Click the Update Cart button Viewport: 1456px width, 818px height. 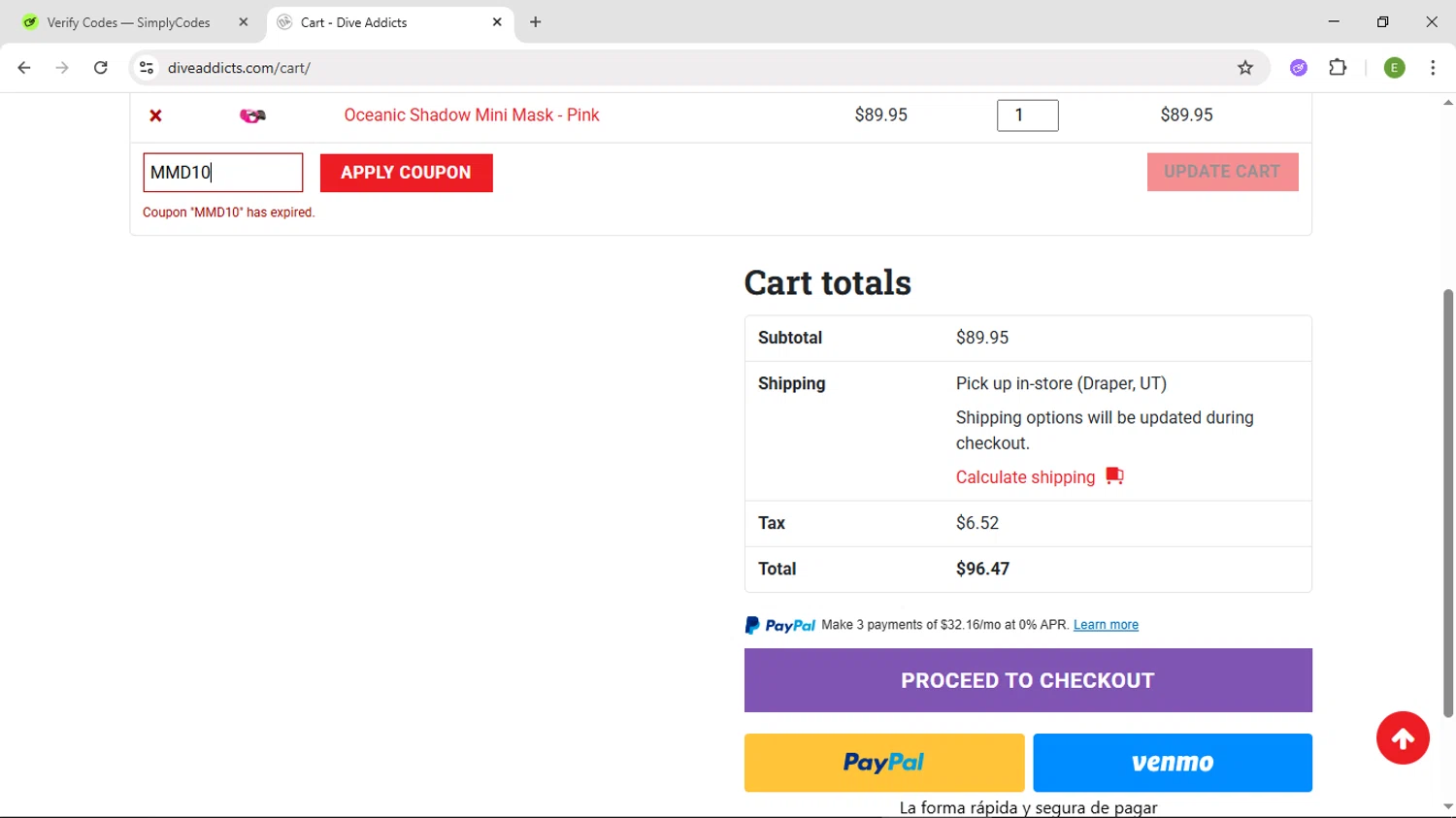coord(1222,172)
